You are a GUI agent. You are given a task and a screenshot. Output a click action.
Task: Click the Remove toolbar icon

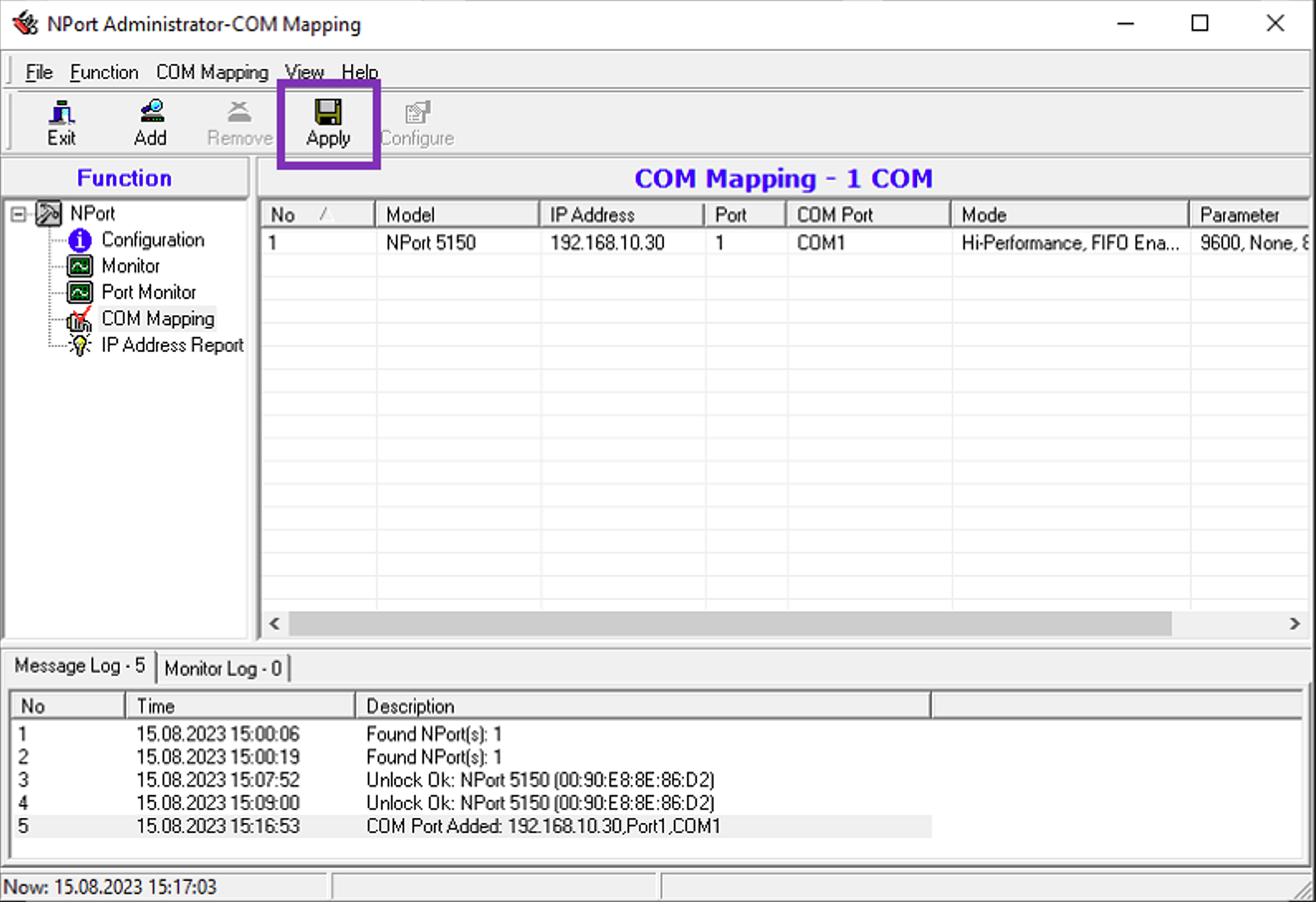point(239,122)
